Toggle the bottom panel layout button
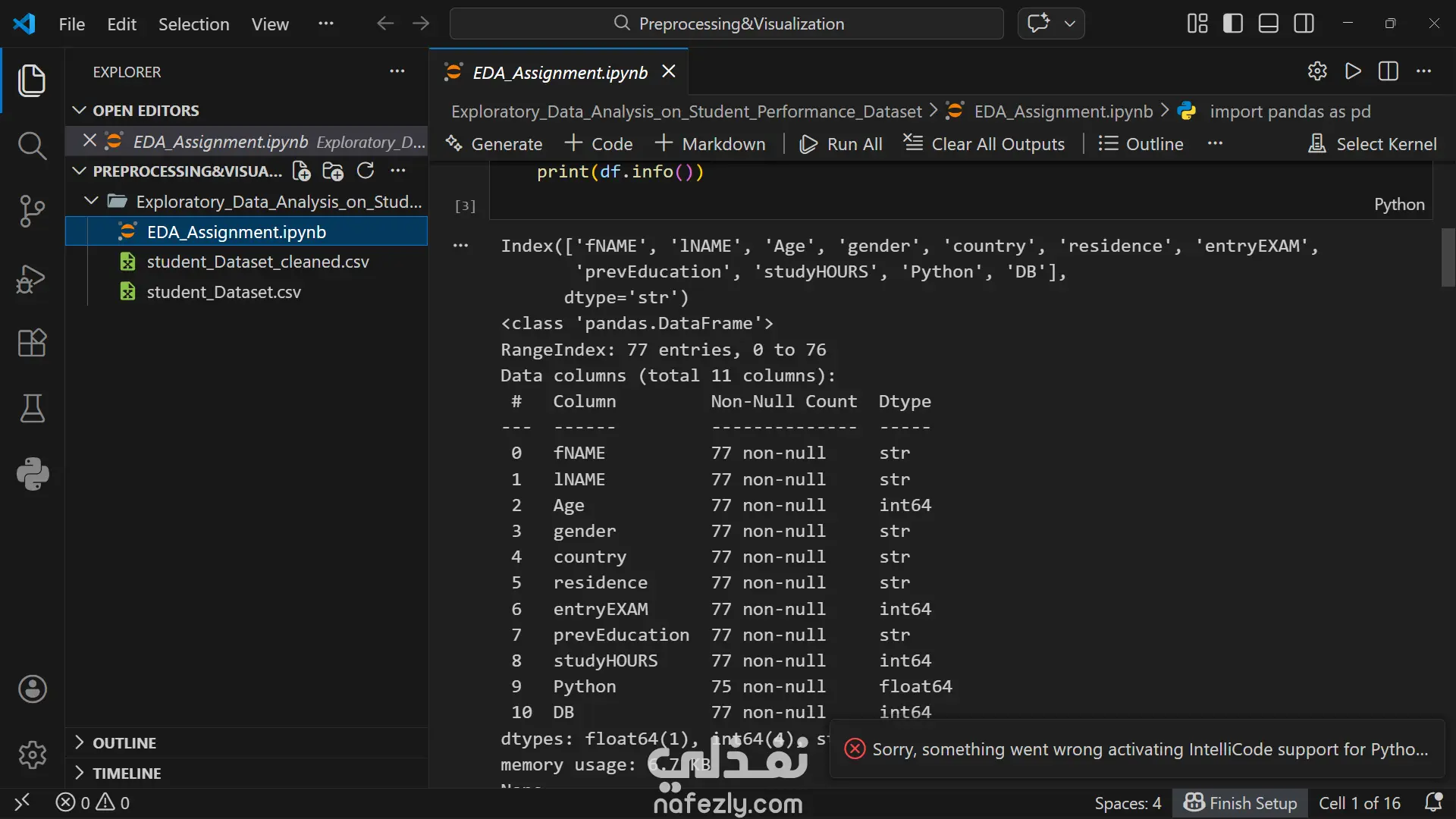Image resolution: width=1456 pixels, height=819 pixels. click(1268, 24)
